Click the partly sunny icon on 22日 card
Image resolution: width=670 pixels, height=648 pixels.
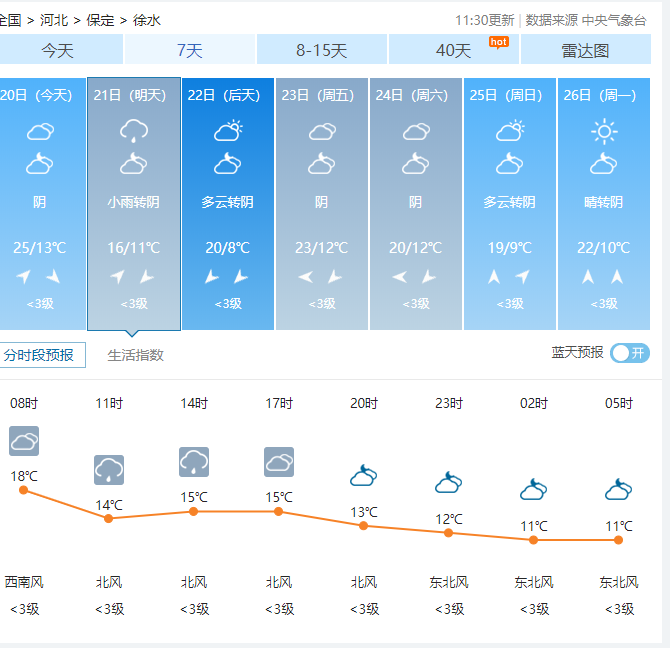point(228,130)
